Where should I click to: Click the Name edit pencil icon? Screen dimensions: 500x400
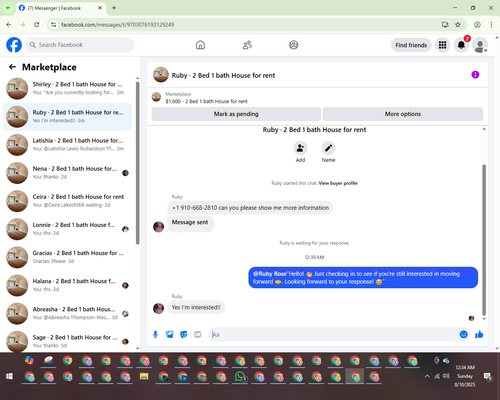coord(328,148)
